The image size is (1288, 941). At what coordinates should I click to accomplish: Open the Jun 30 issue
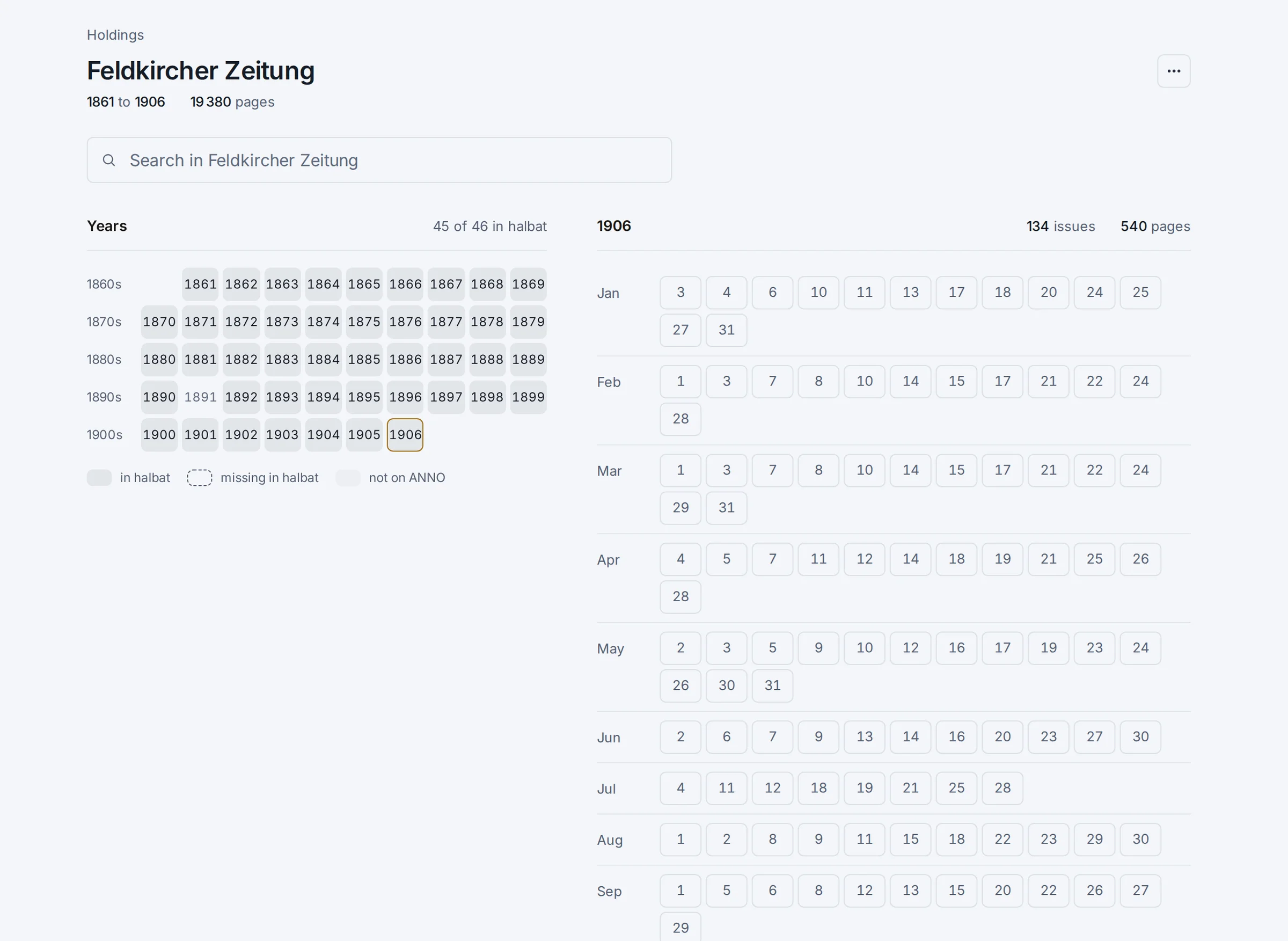pyautogui.click(x=1140, y=737)
